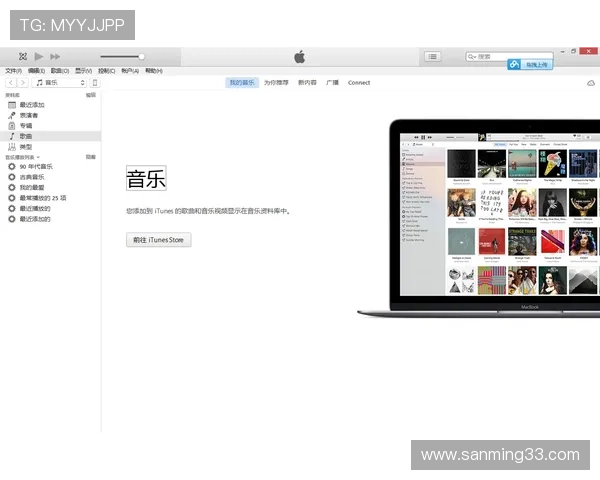Open the 歌曲(O) menu

coord(60,71)
